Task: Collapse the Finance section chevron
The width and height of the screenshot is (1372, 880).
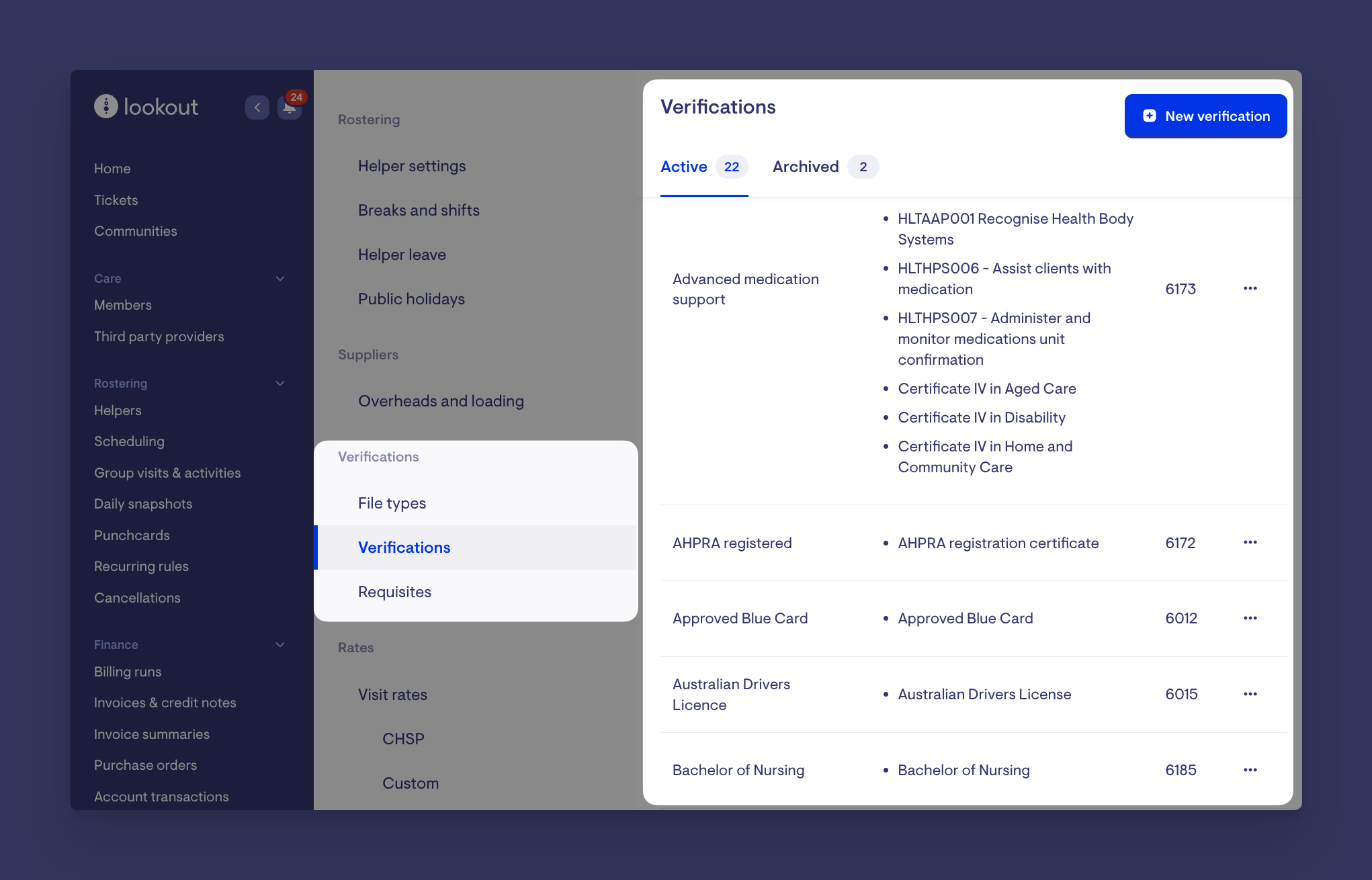Action: 280,644
